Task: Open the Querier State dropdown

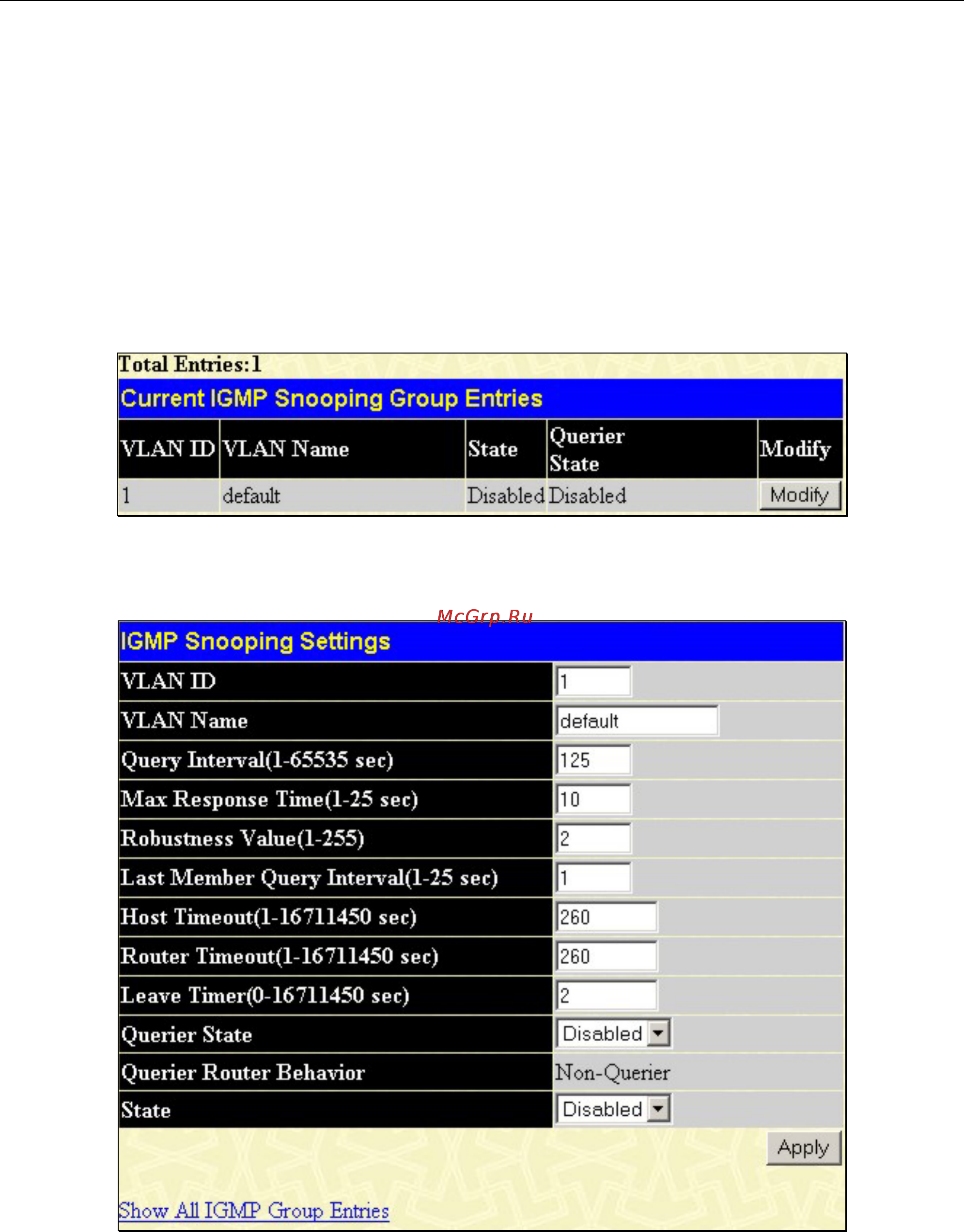Action: tap(613, 1034)
